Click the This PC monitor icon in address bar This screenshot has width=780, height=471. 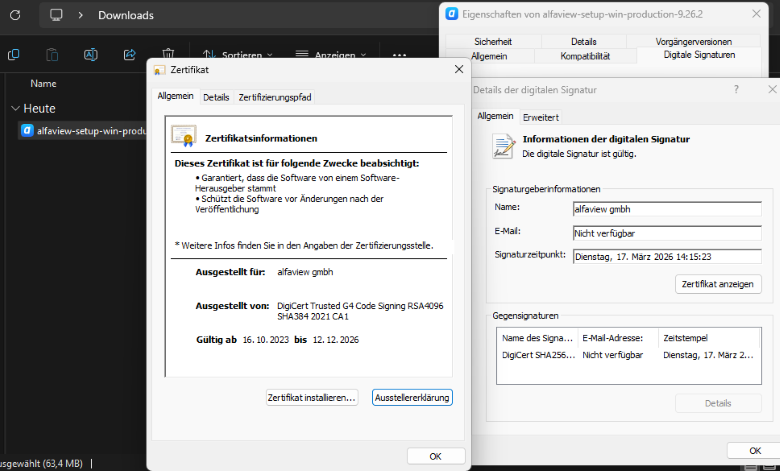pos(56,15)
